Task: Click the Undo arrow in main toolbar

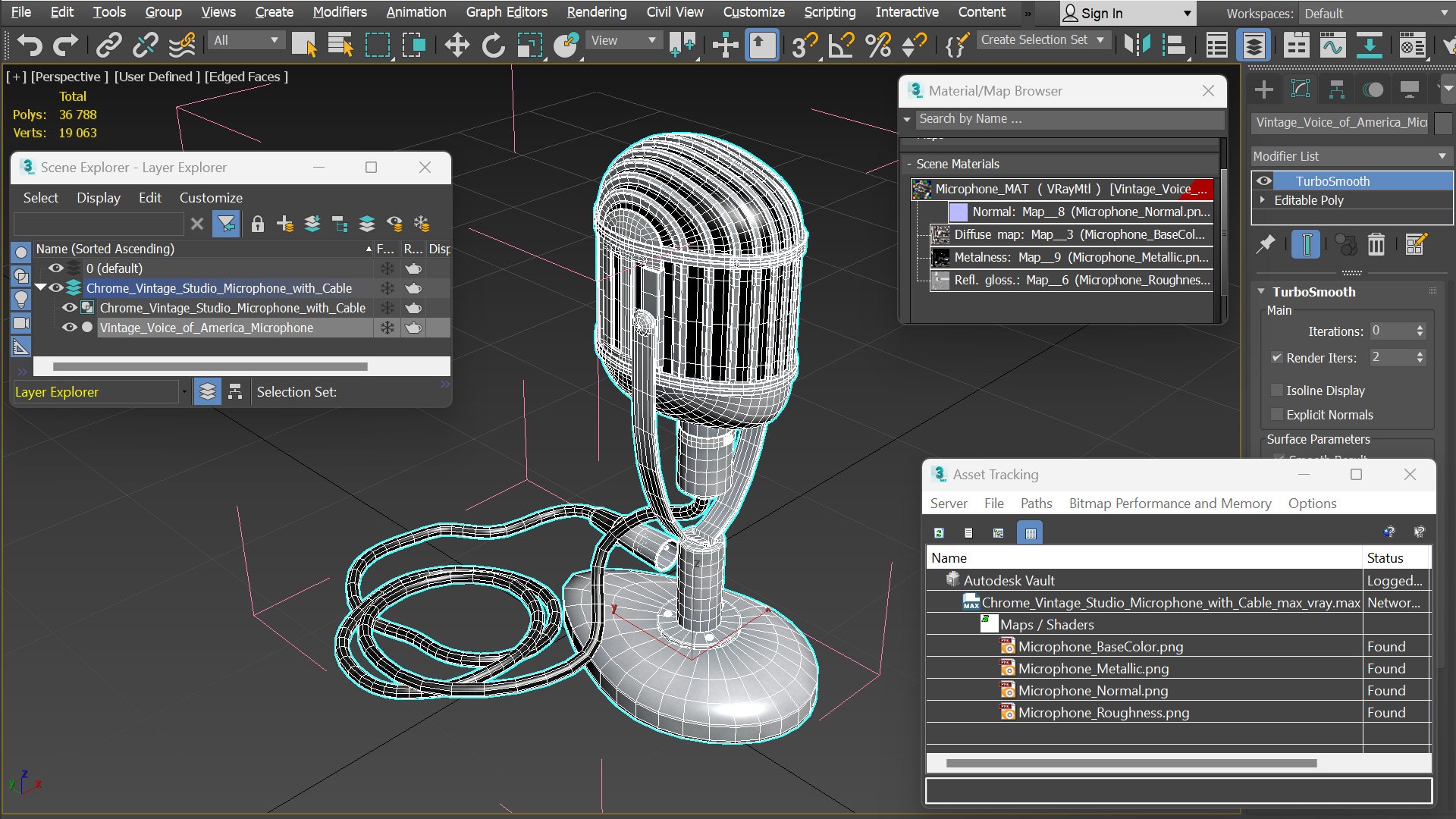Action: coord(30,45)
